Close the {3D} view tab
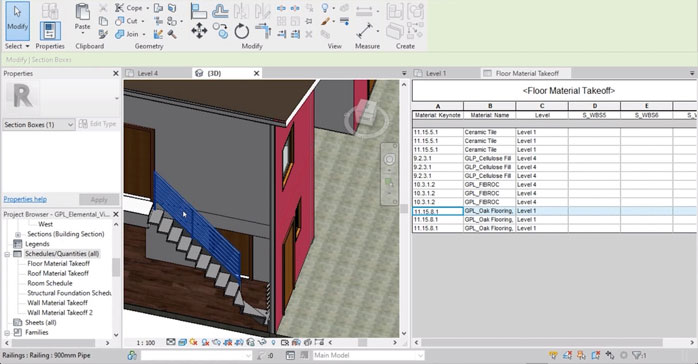 [256, 73]
